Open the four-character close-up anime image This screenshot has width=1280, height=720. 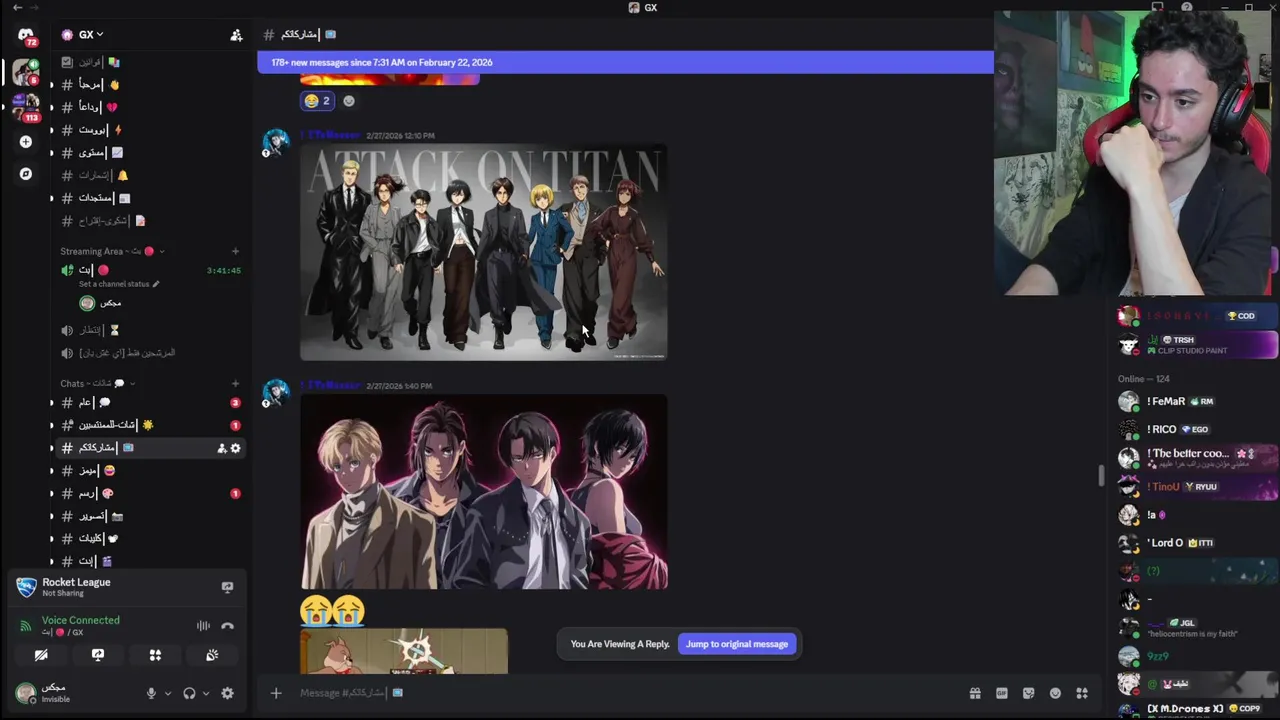pos(484,492)
